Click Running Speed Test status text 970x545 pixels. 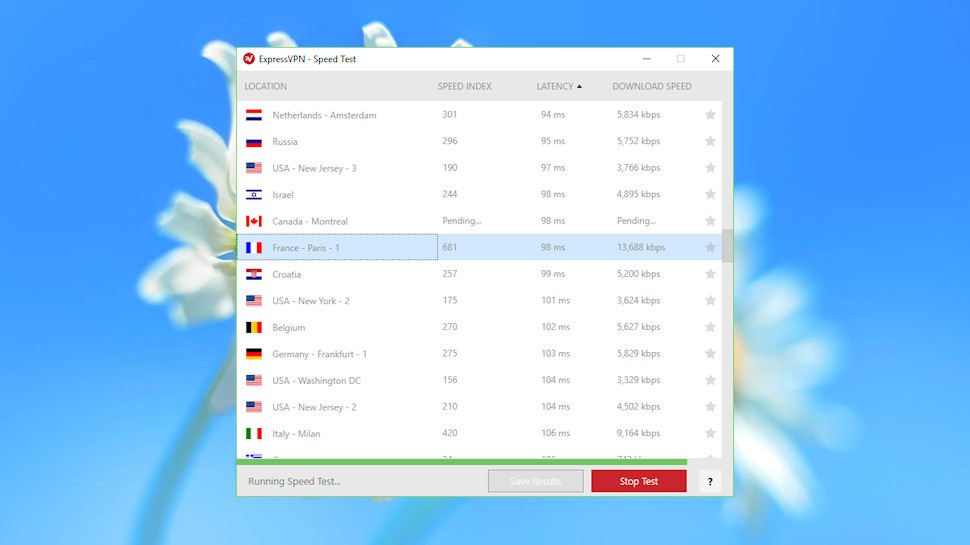(294, 481)
